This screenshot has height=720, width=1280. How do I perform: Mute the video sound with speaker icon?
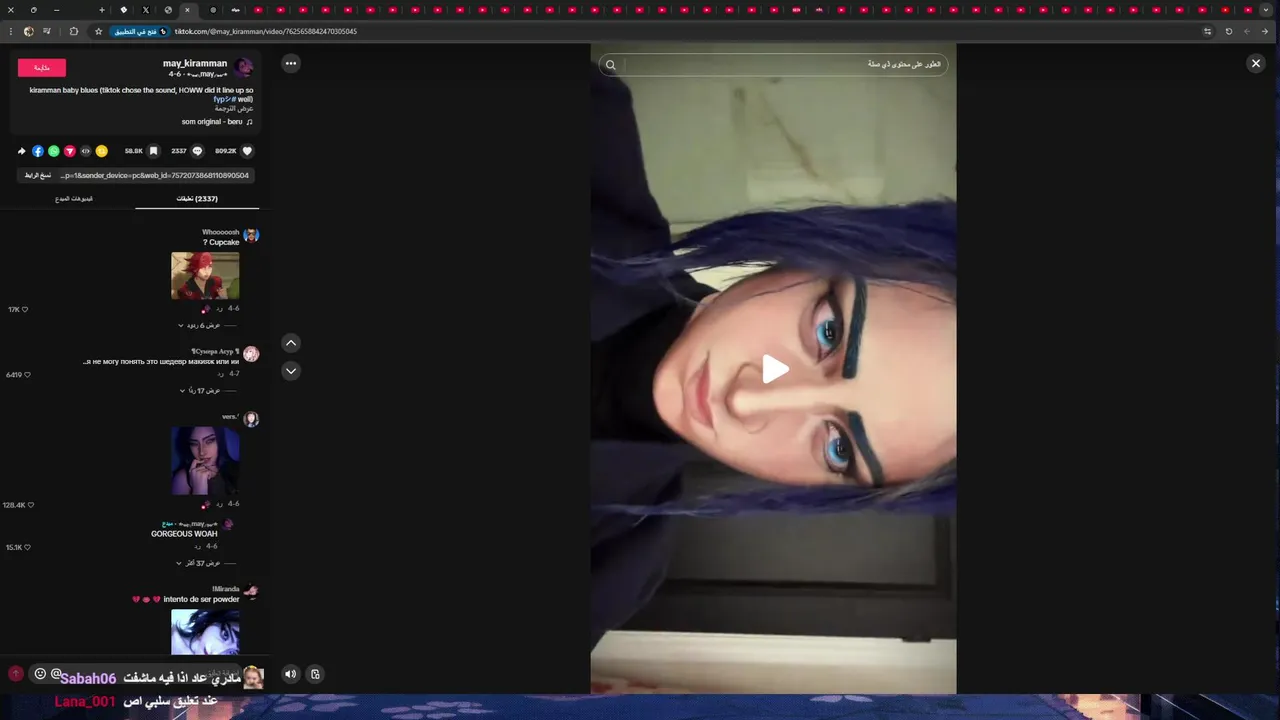tap(290, 674)
